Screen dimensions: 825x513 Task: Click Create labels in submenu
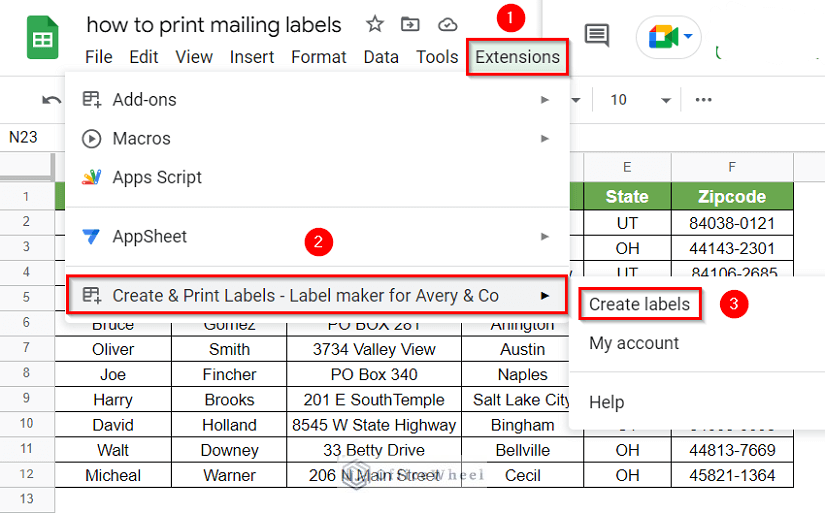[639, 304]
